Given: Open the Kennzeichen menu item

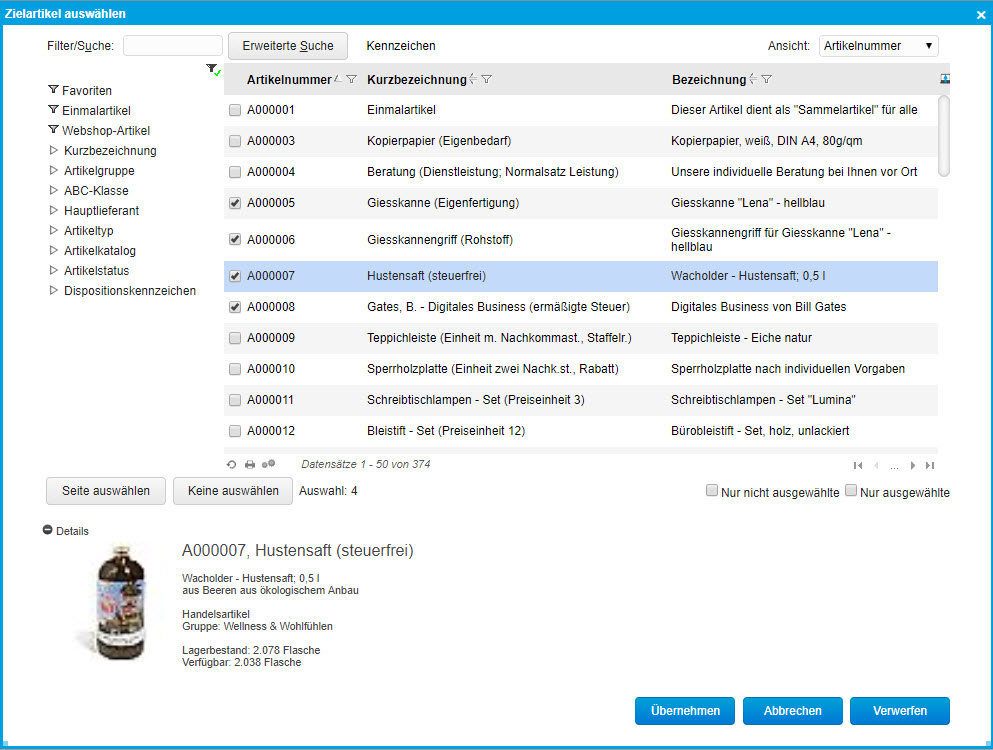Looking at the screenshot, I should click(x=401, y=46).
